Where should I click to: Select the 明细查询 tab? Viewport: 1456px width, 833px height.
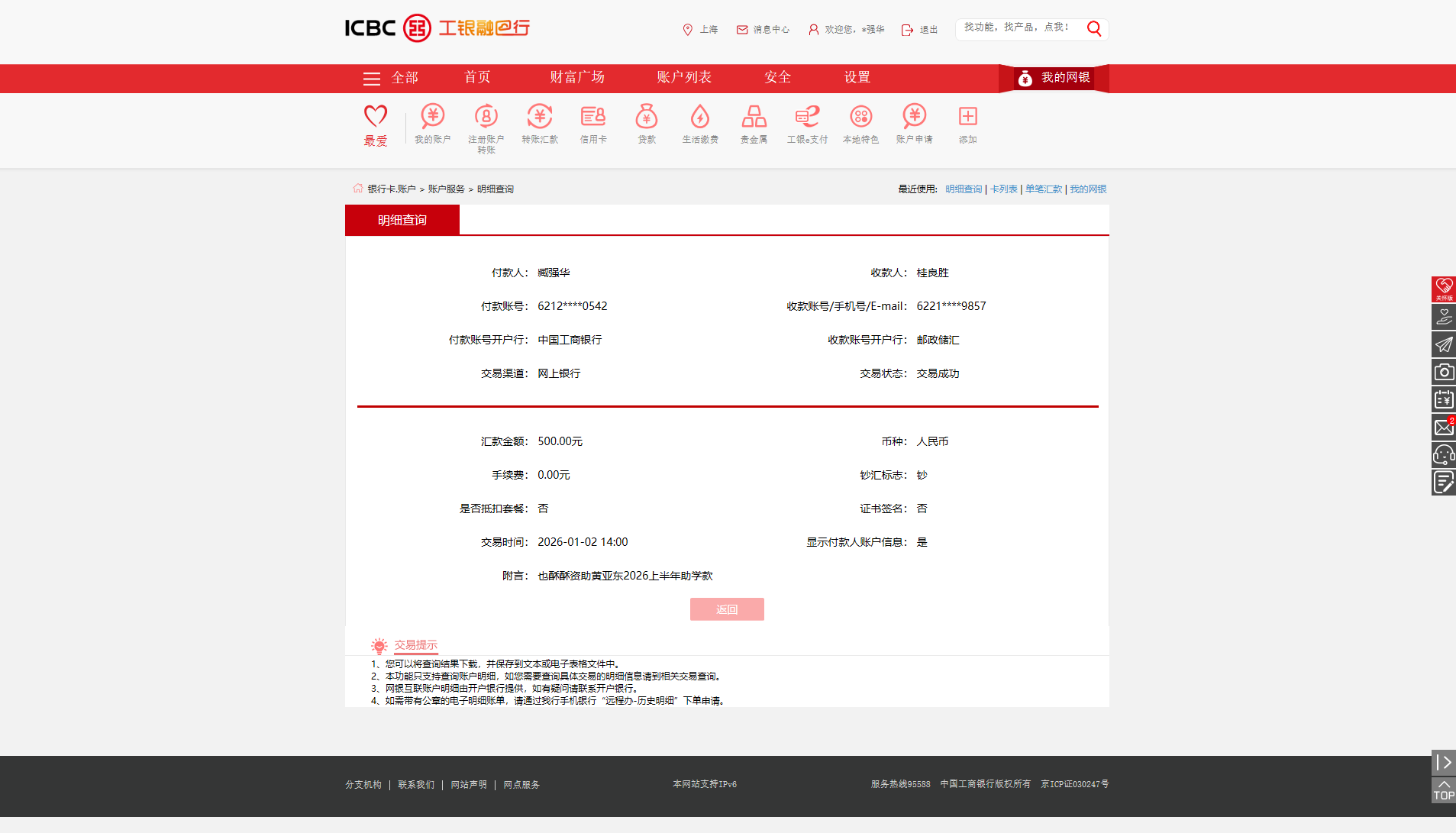tap(402, 219)
